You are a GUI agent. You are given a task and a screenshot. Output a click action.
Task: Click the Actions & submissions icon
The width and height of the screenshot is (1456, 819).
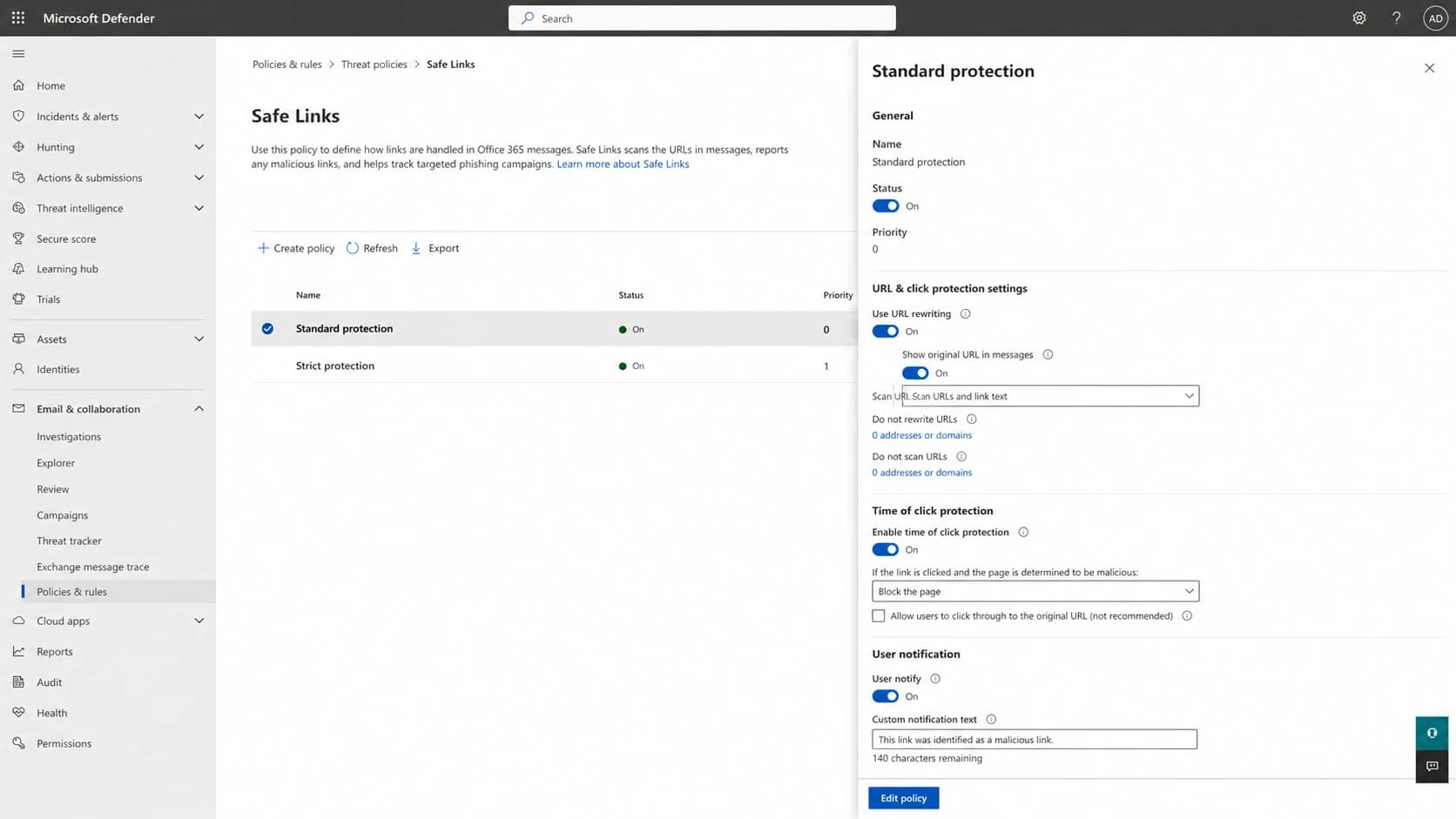18,178
